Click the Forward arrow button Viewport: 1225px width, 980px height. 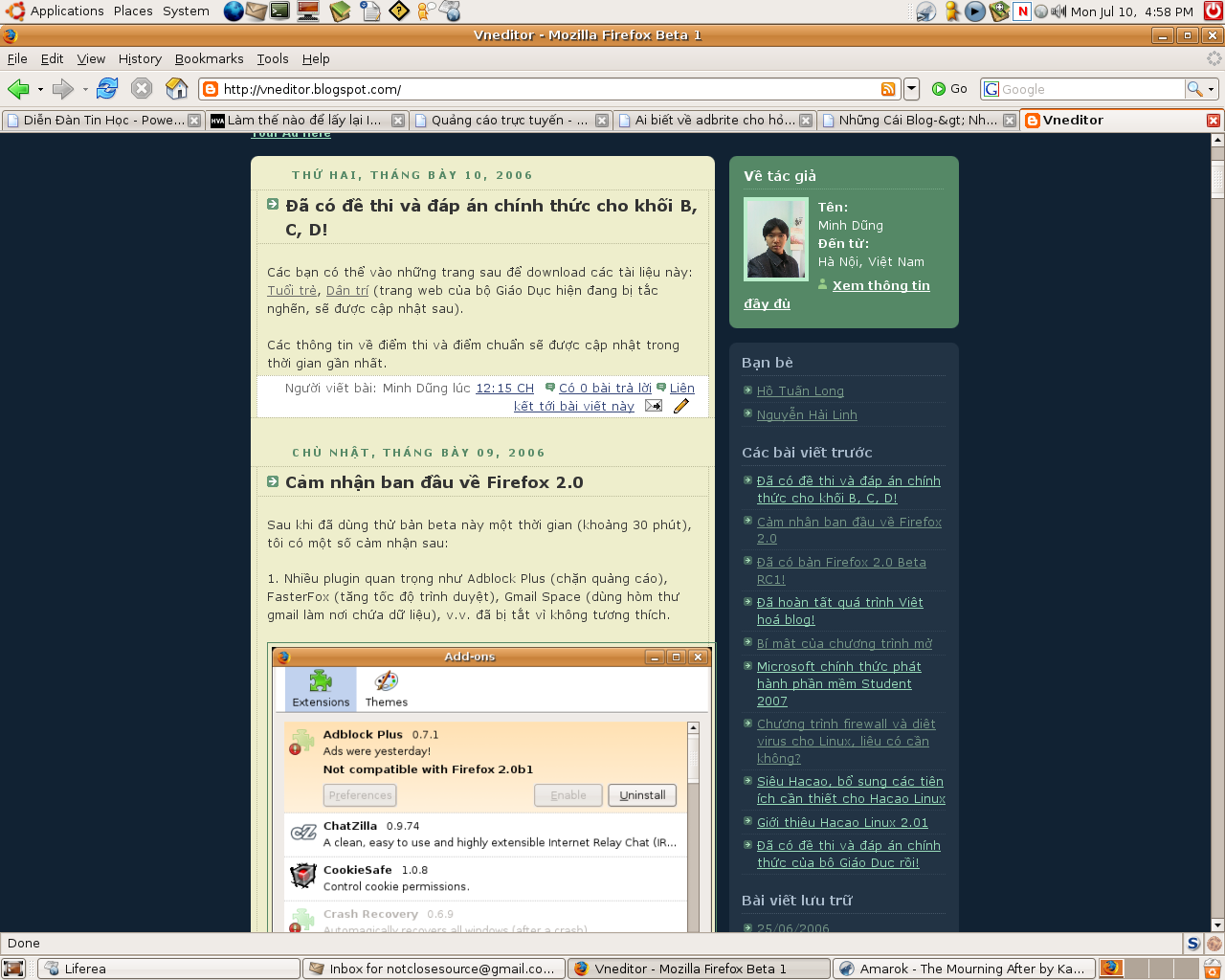coord(62,89)
